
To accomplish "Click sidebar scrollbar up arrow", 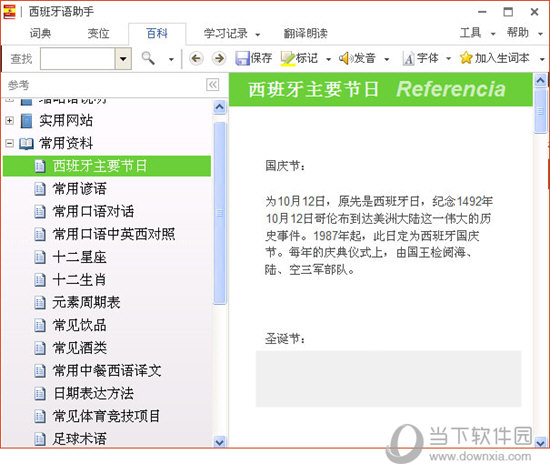I will (220, 107).
